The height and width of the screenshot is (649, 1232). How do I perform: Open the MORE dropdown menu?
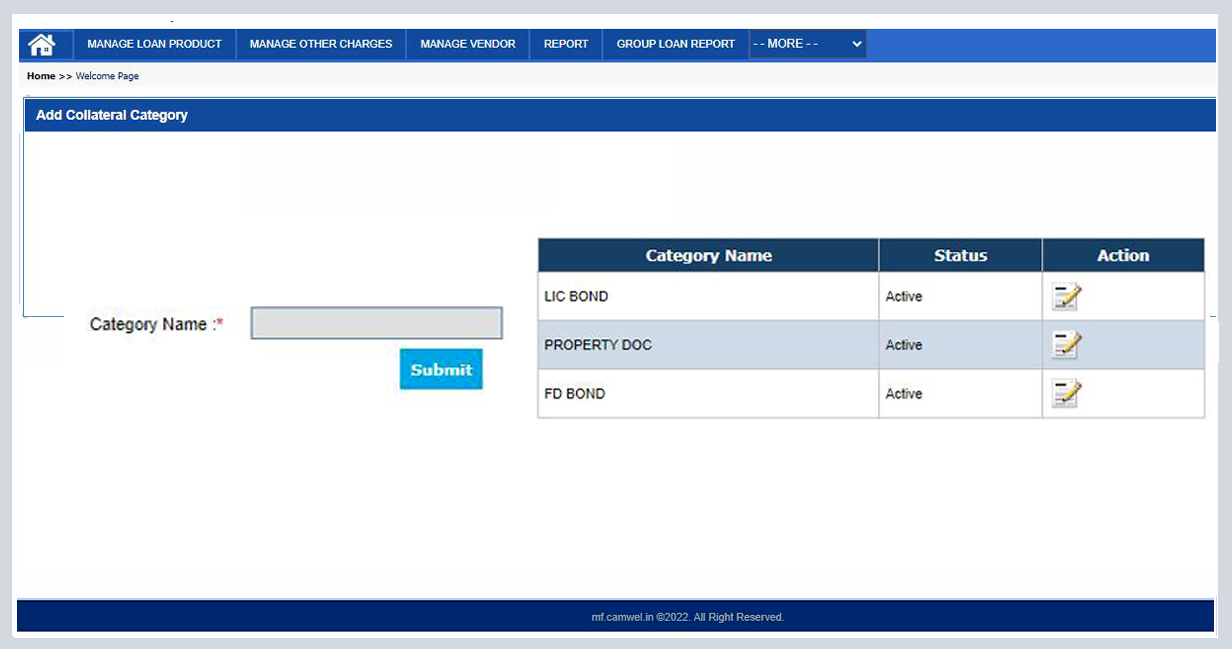coord(807,44)
